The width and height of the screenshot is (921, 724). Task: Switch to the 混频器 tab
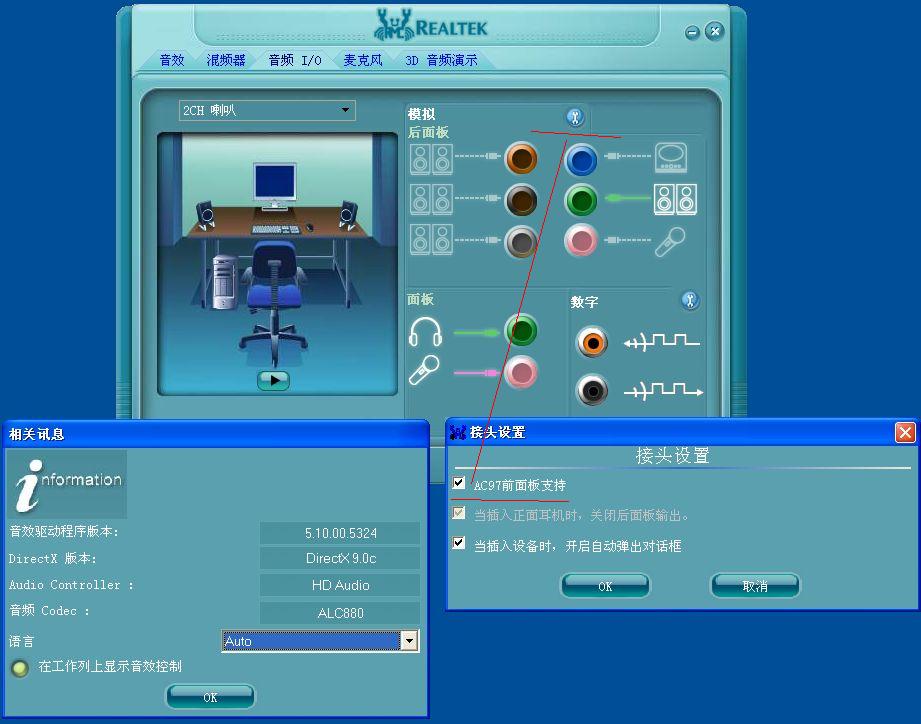226,60
